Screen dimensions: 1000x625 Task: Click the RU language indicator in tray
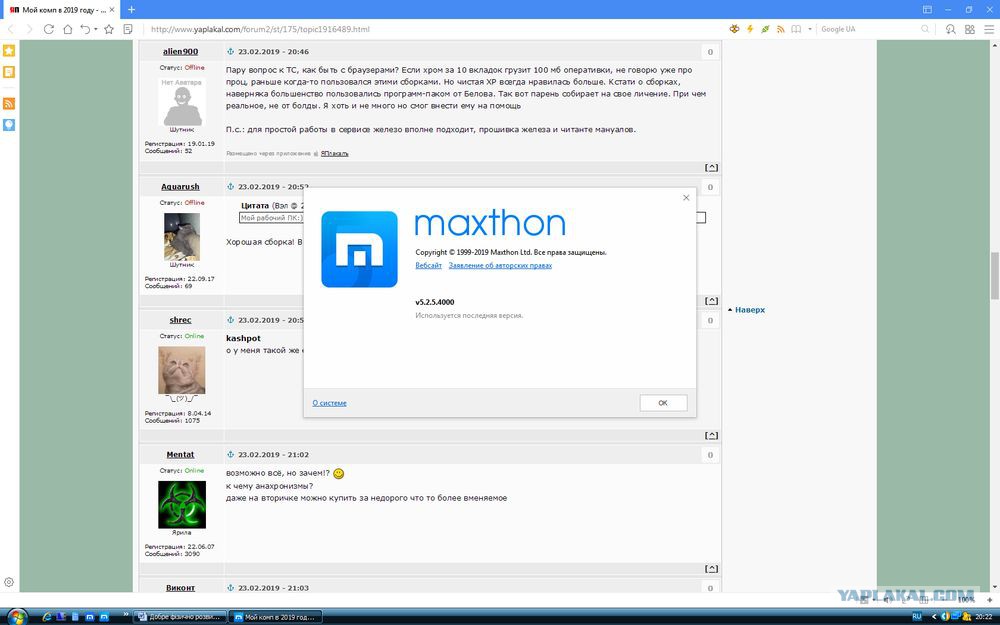[x=917, y=617]
